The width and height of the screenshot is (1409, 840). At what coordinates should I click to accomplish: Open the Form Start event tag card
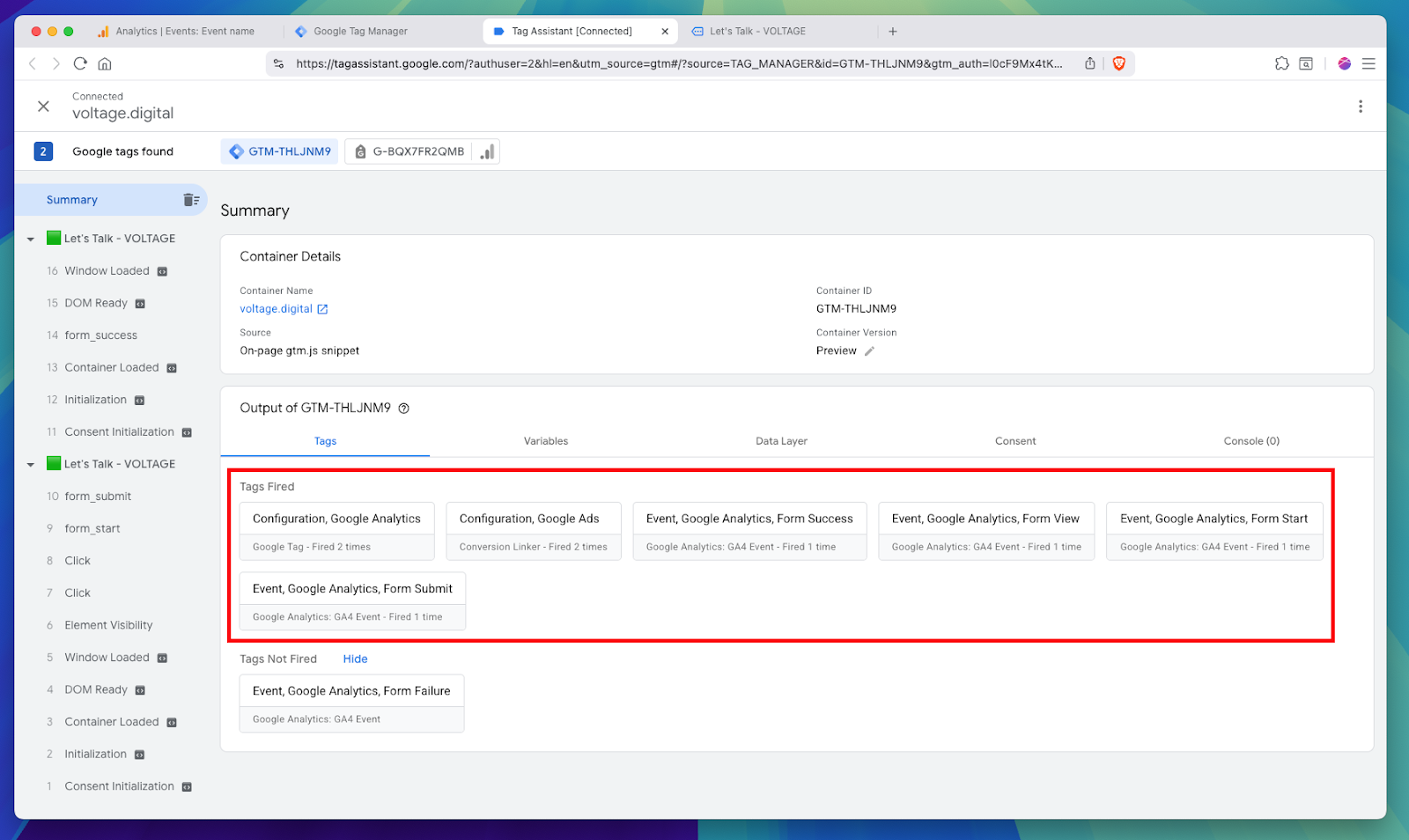(x=1214, y=531)
